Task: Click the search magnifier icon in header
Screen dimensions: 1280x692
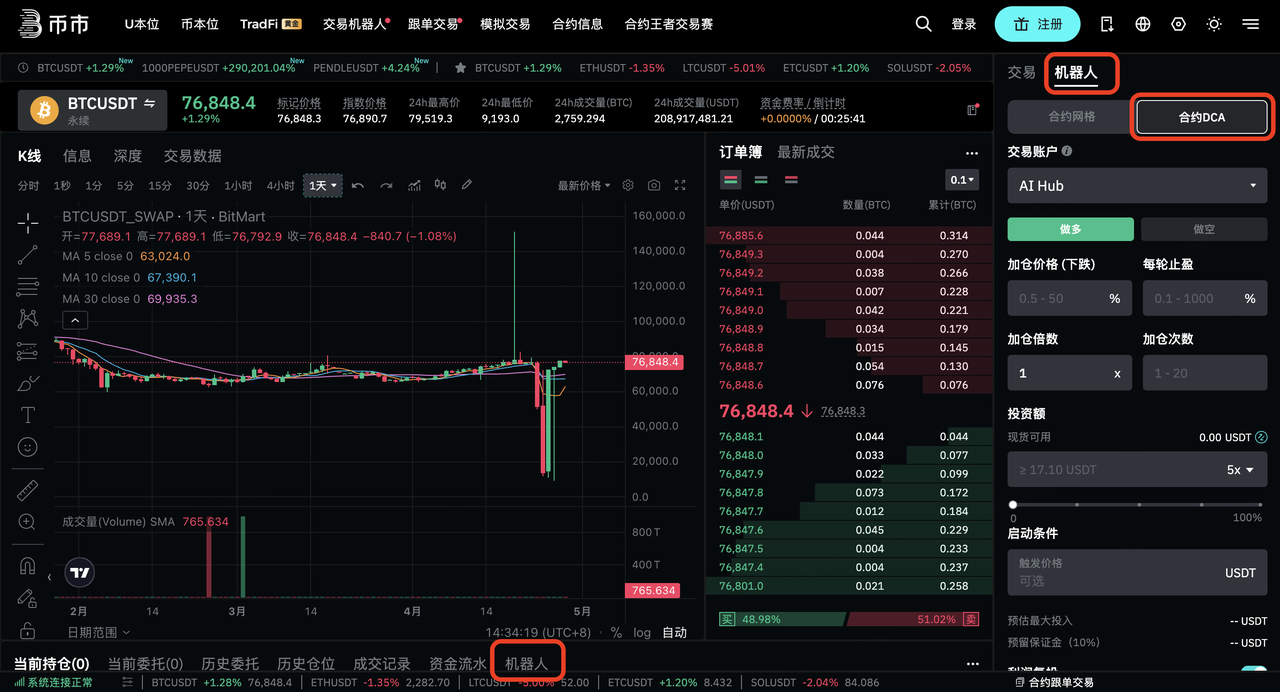Action: 924,24
